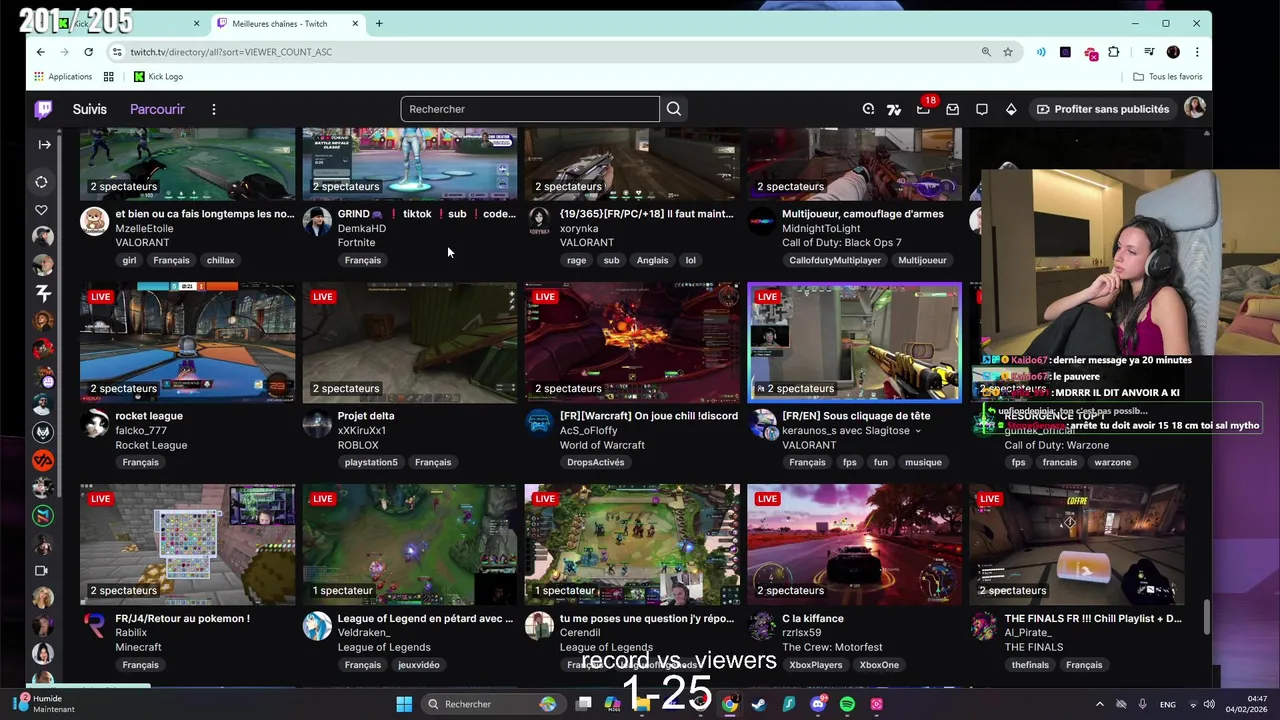Open notifications inbox with 18 badge

click(923, 109)
